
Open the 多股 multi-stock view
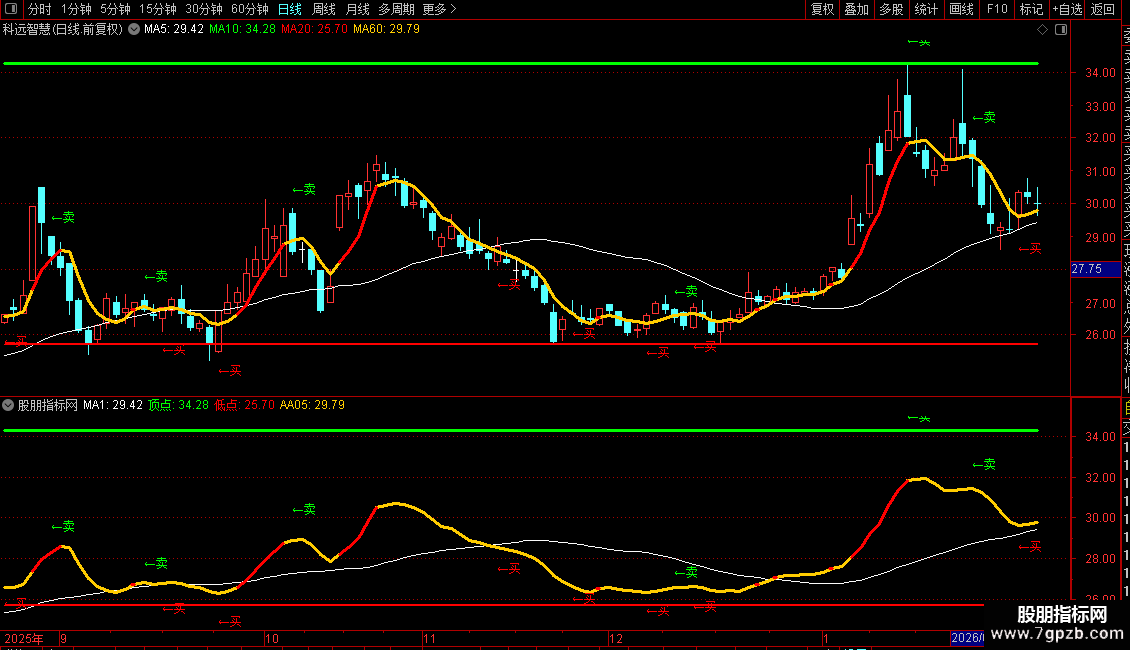click(891, 9)
